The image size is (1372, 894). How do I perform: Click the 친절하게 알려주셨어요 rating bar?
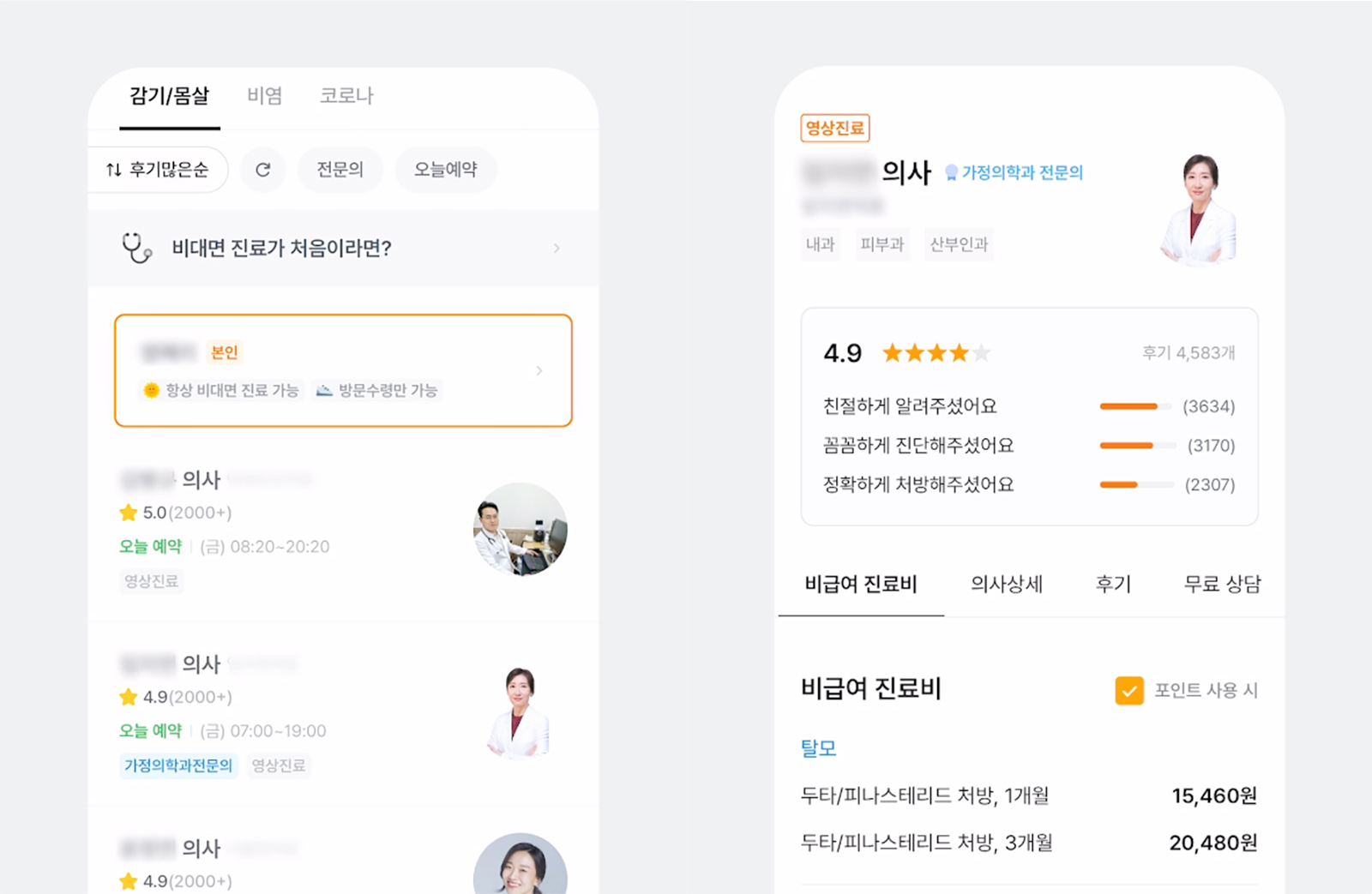(x=1136, y=406)
